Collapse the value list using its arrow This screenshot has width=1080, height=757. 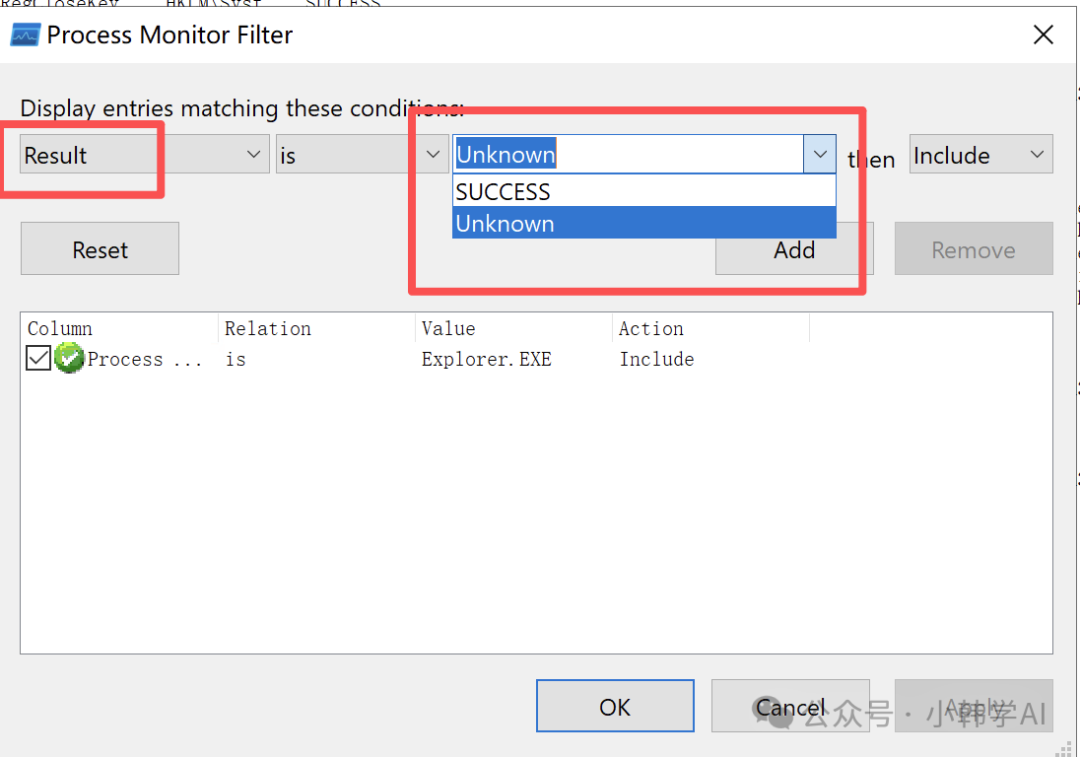(x=820, y=155)
